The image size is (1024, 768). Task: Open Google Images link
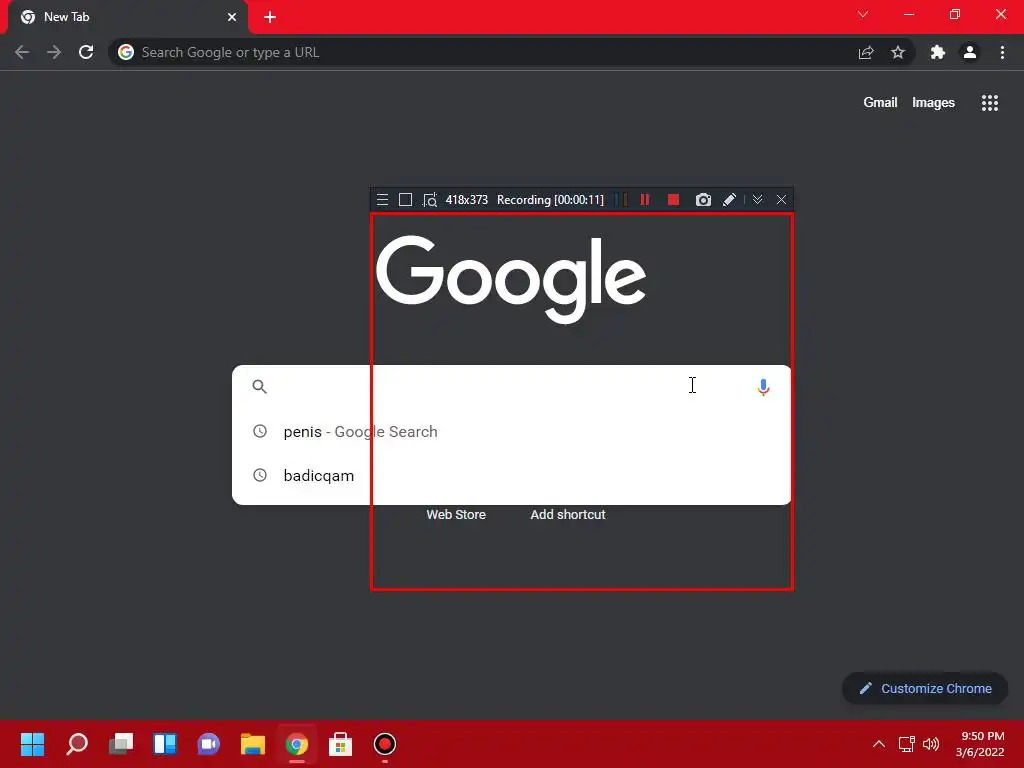coord(933,103)
